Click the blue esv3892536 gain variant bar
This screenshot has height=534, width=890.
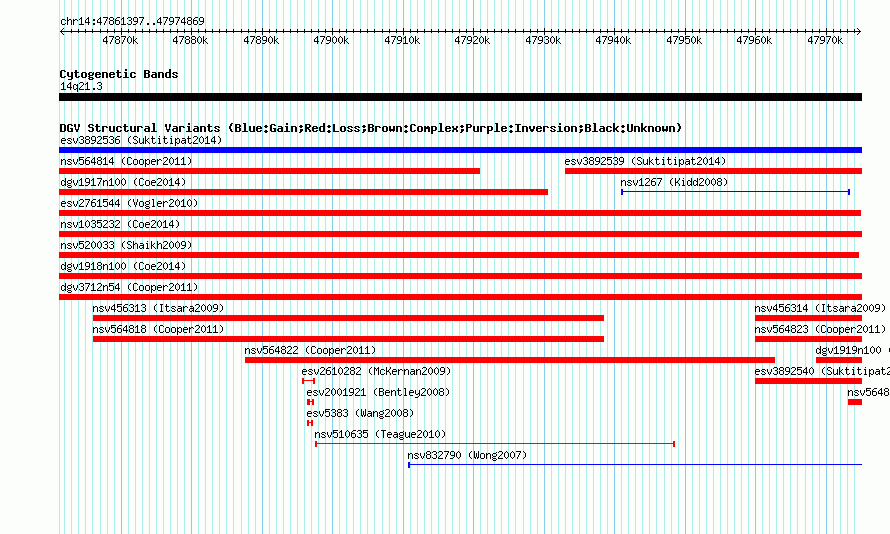click(x=460, y=150)
